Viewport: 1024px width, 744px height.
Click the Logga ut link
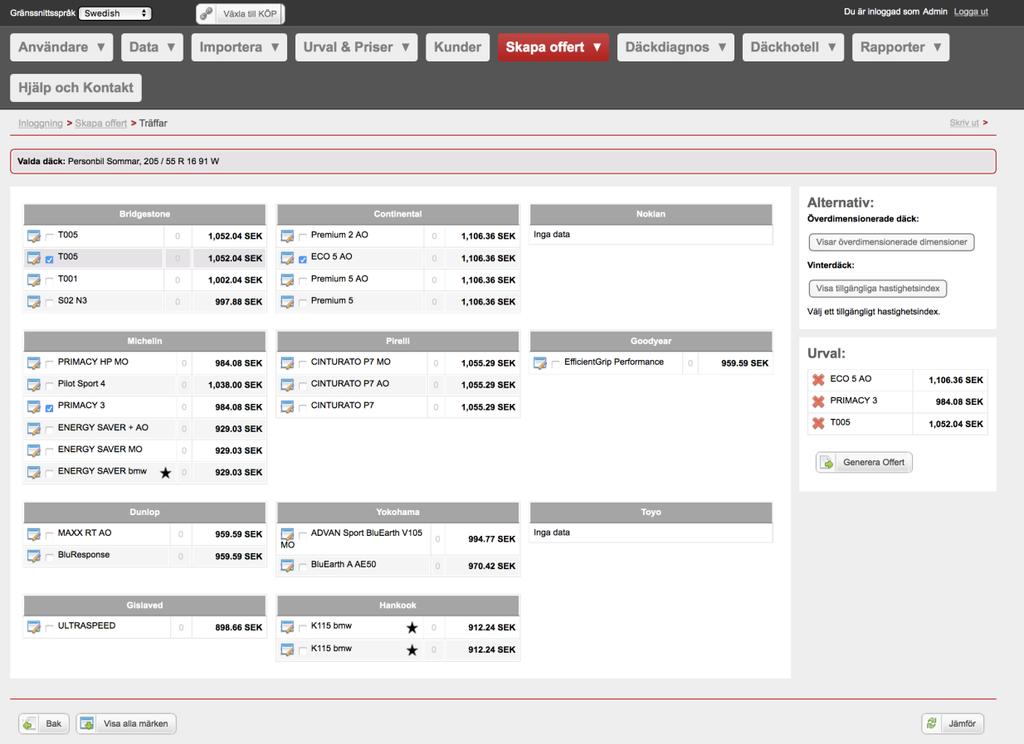click(x=970, y=12)
